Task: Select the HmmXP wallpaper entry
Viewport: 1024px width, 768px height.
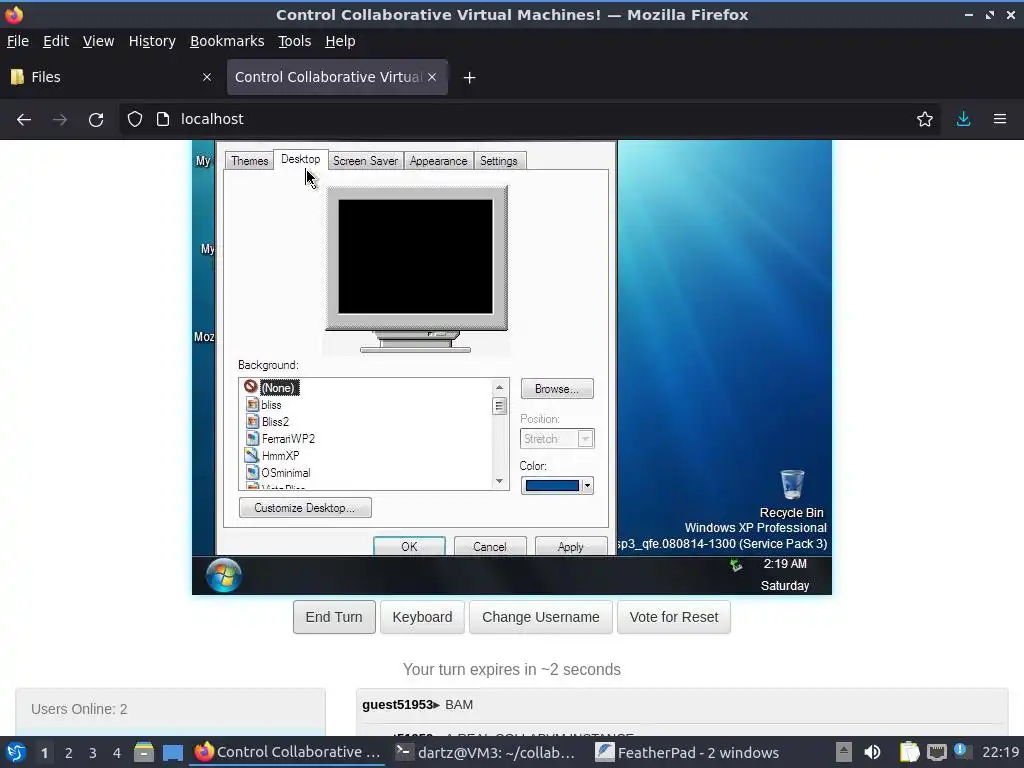Action: (272, 456)
